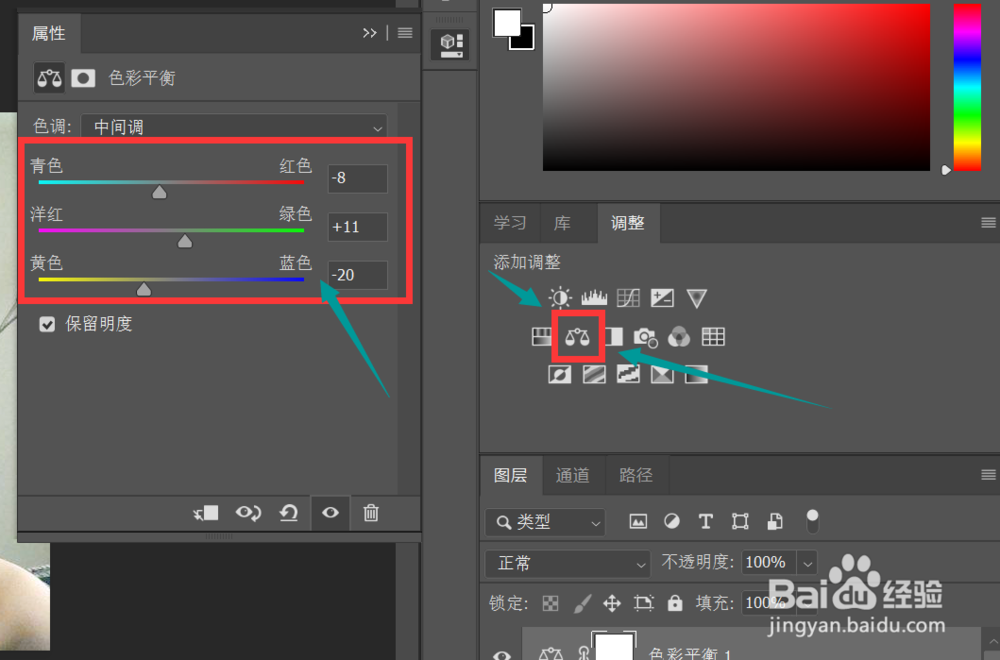Open the 类型 layer filter dropdown

tap(545, 522)
